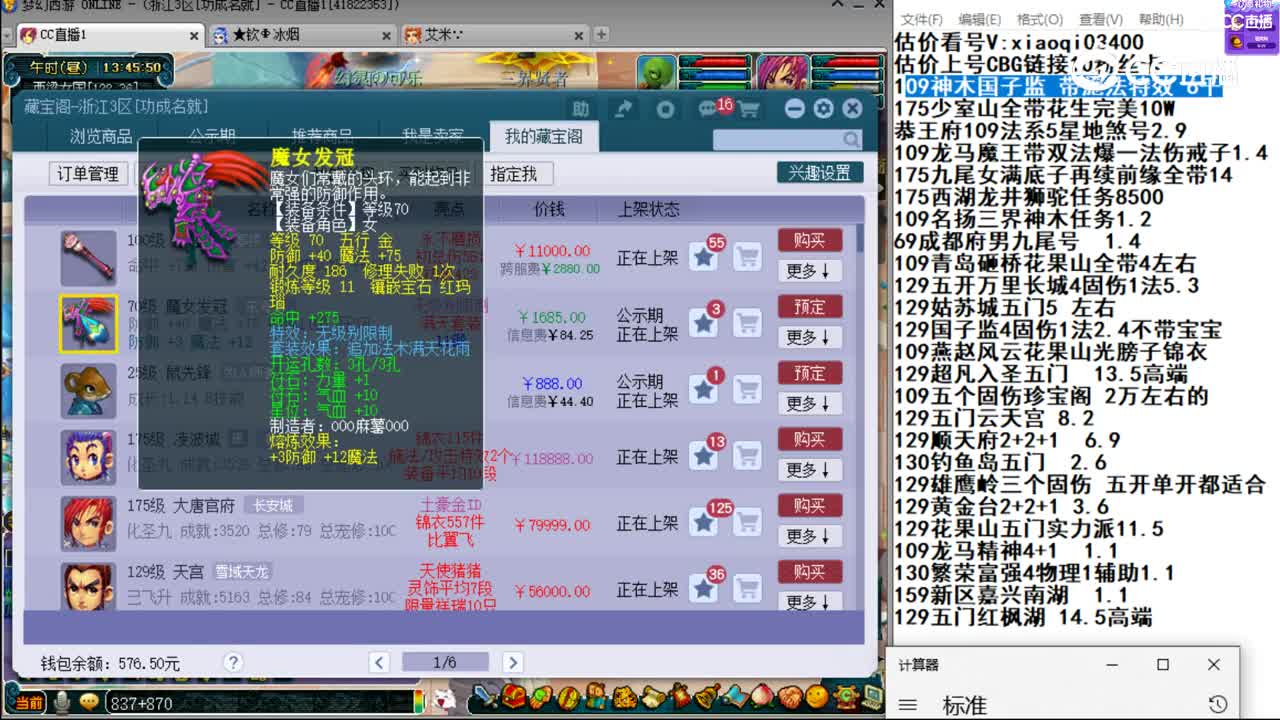Go to the next page arrow beside 1/6

pos(512,662)
